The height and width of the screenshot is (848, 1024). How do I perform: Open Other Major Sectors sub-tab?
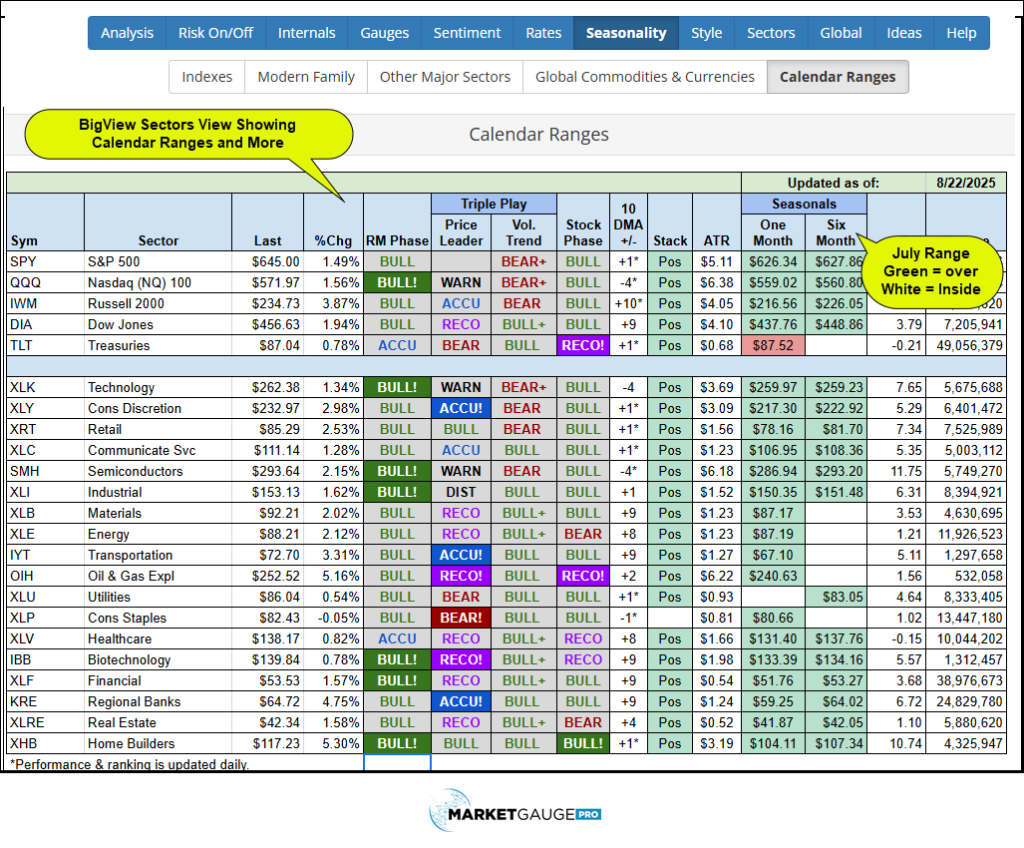[445, 77]
